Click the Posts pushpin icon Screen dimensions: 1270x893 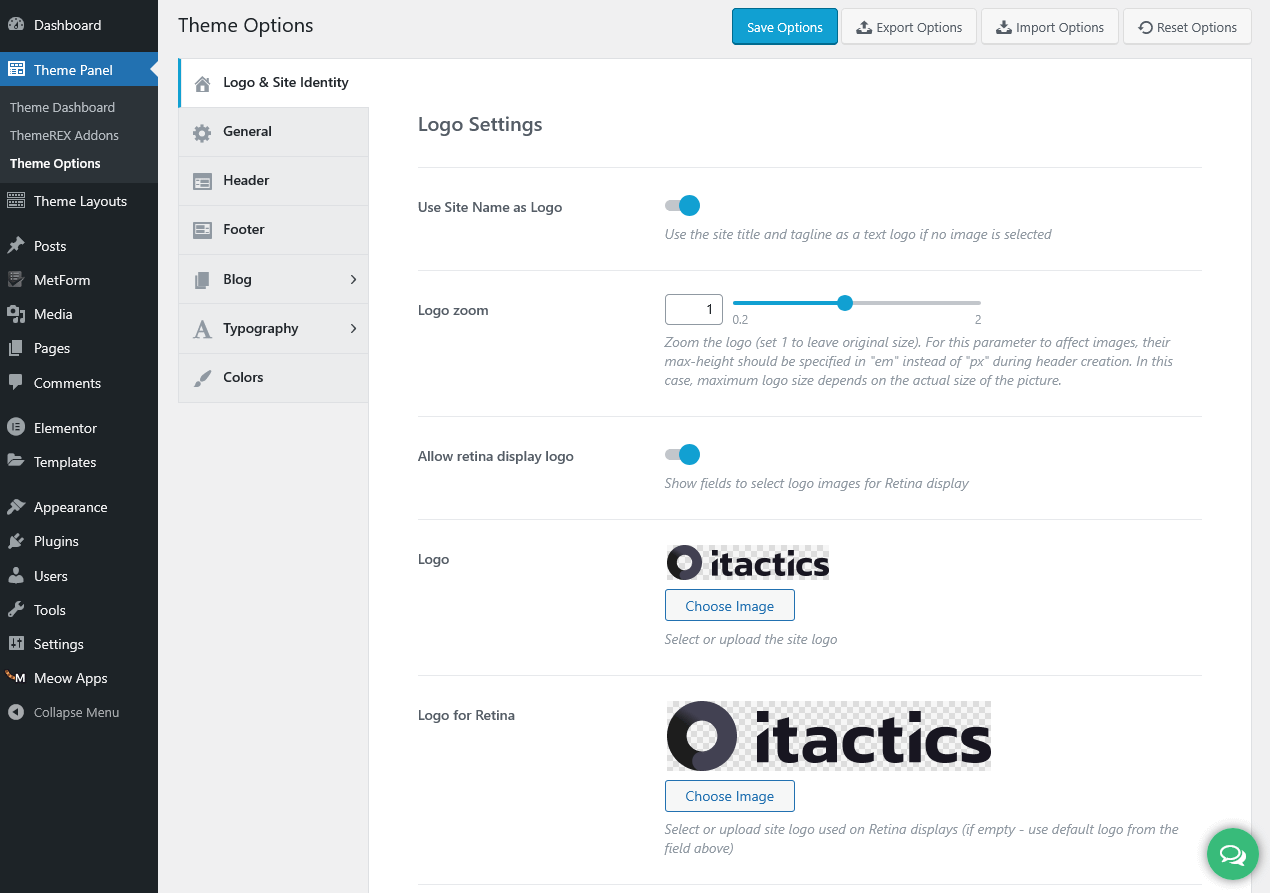[x=16, y=246]
